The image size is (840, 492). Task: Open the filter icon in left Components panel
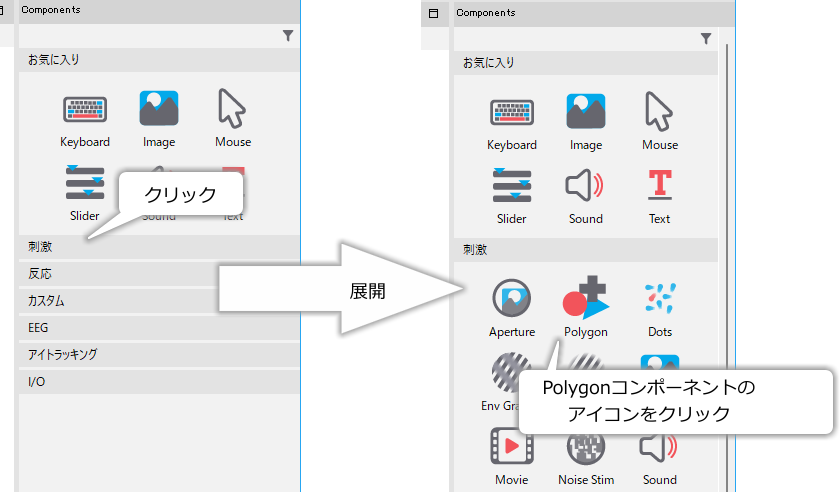point(288,36)
